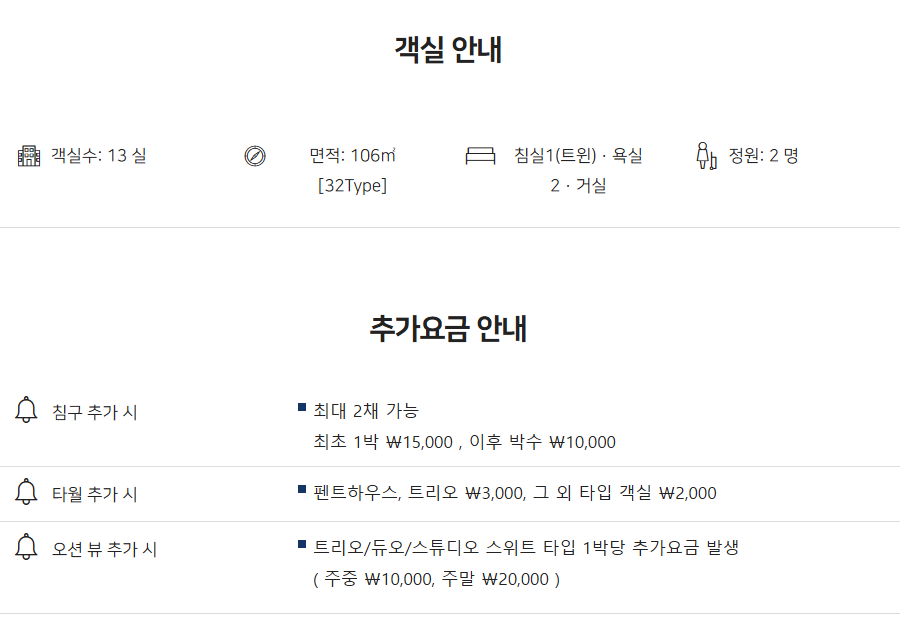
Task: Click the bell icon for 침구 추가 시
Action: (x=27, y=410)
